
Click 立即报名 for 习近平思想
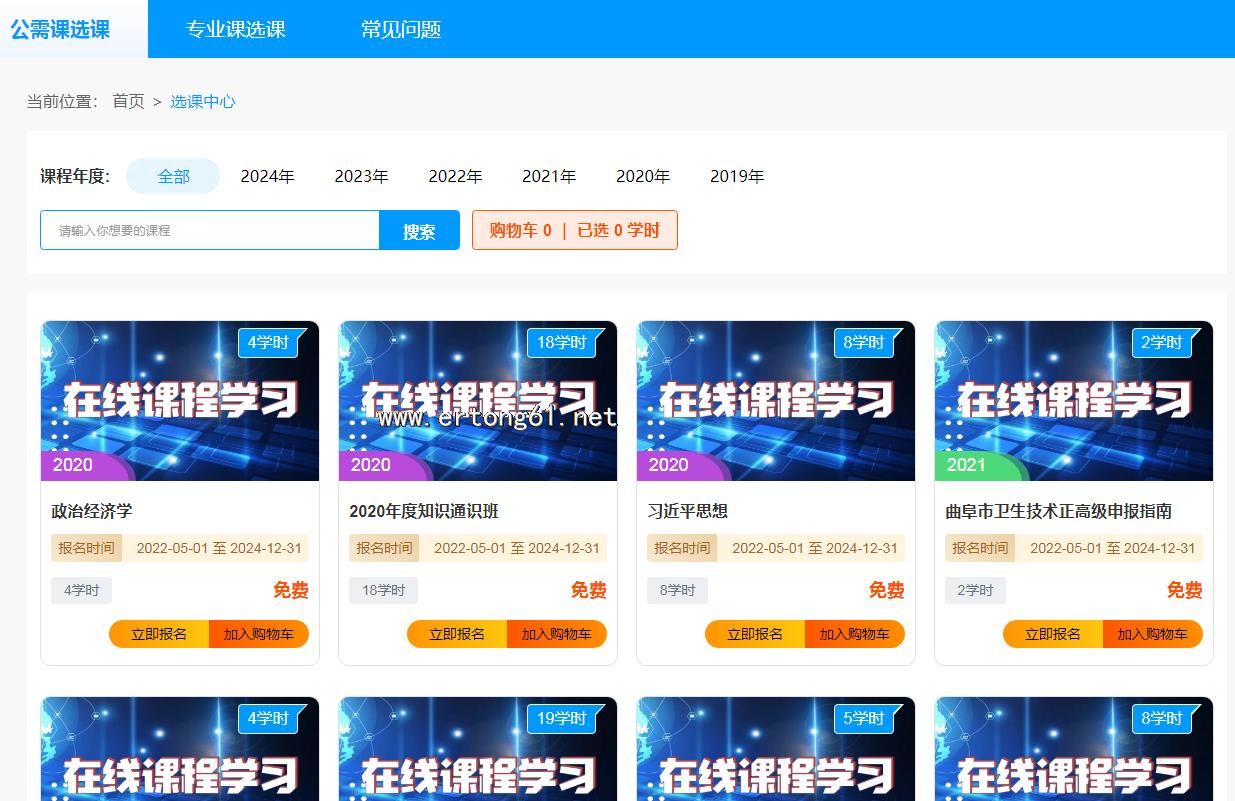[x=755, y=634]
